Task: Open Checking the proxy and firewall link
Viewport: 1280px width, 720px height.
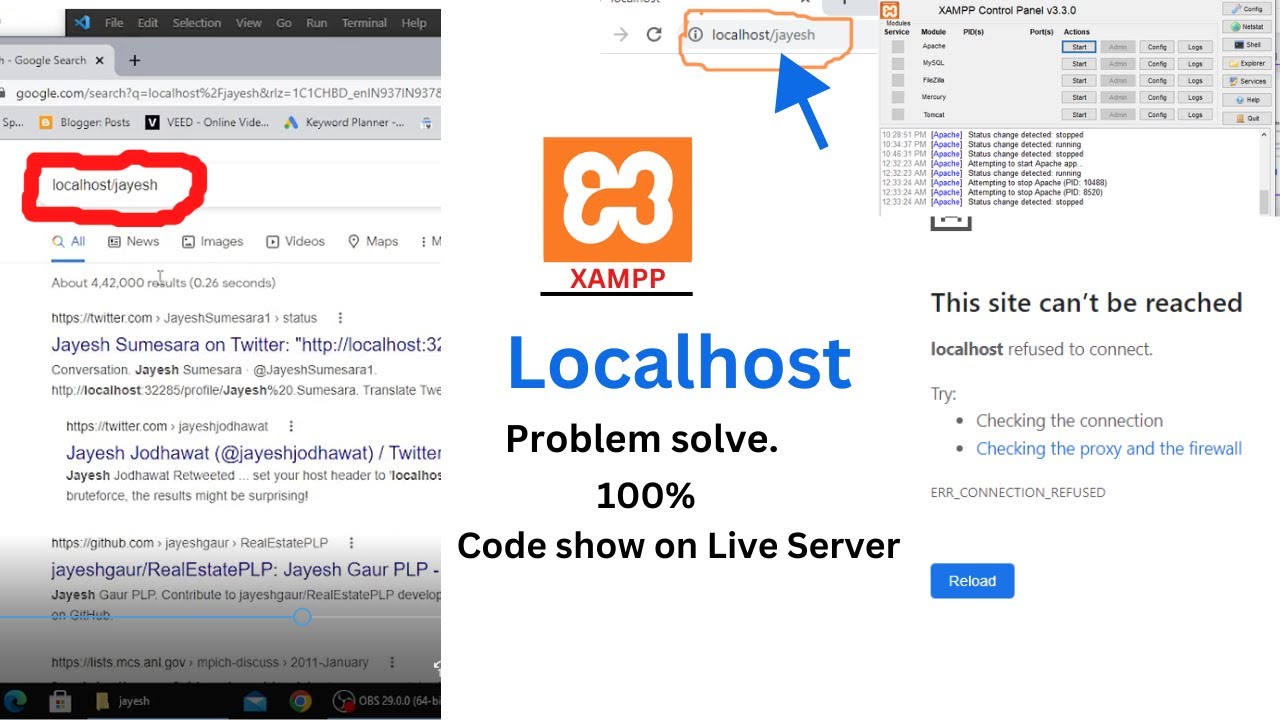Action: 1109,449
